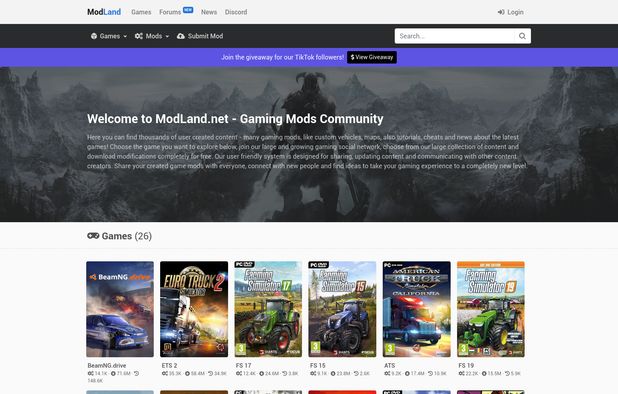
Task: Click the mods count cog icon under ETS 2
Action: pos(165,374)
